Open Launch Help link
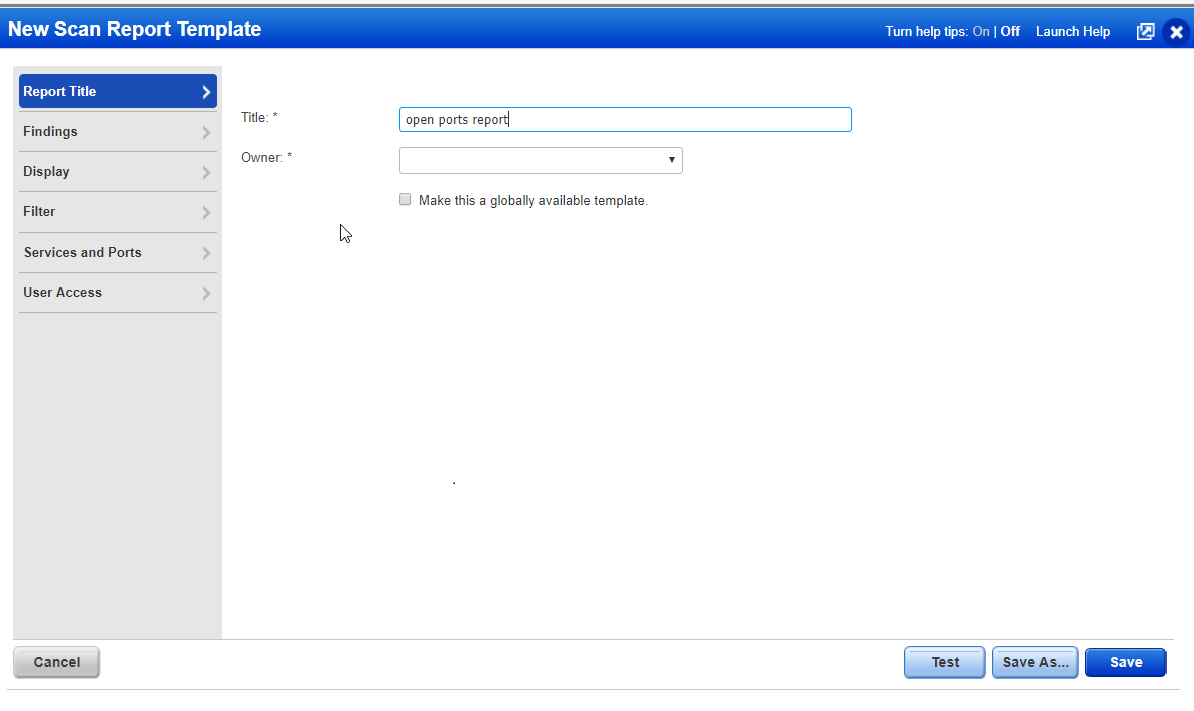This screenshot has width=1194, height=711. tap(1072, 31)
